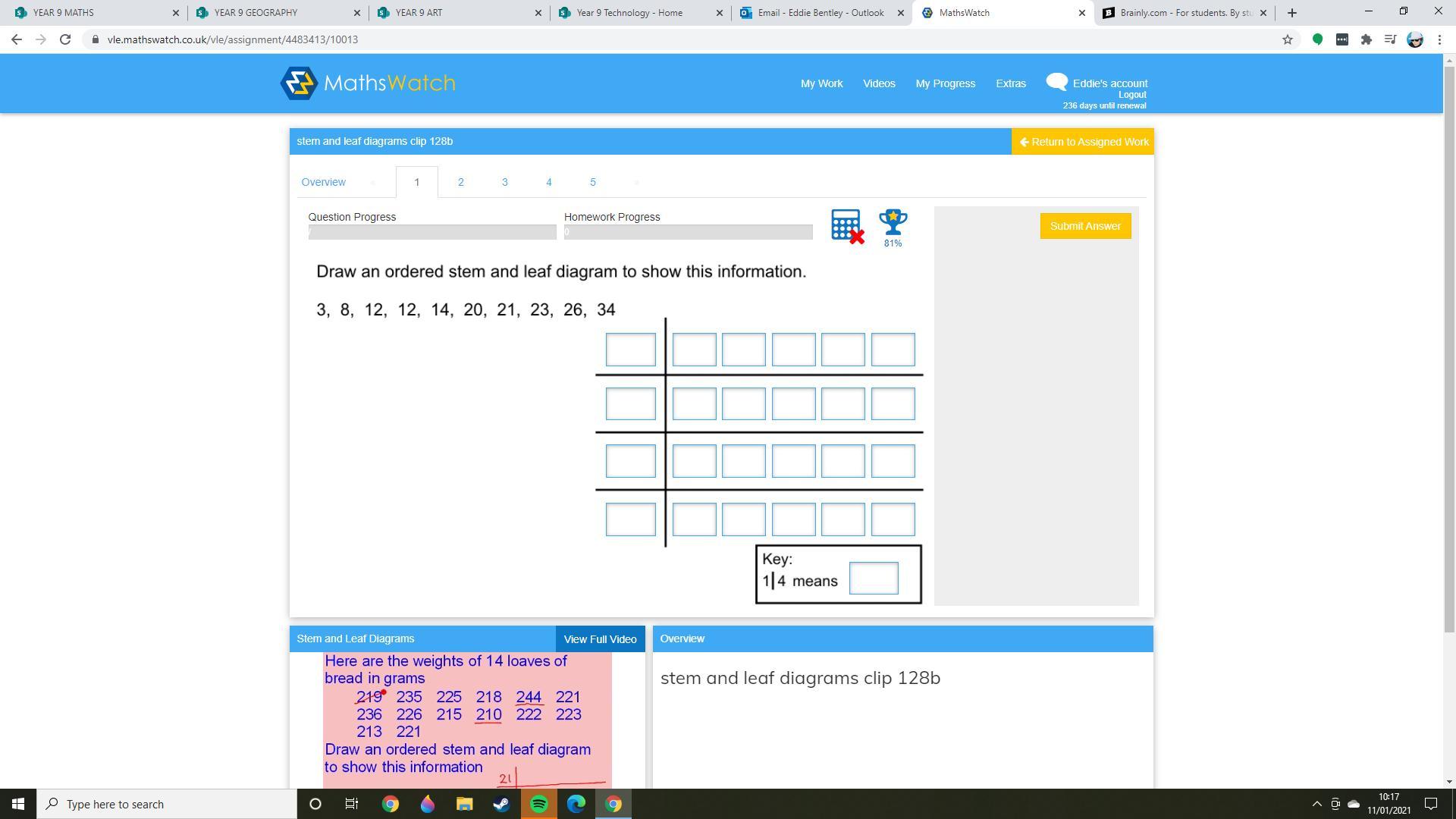The width and height of the screenshot is (1456, 819).
Task: Show hidden system tray icons
Action: (x=1316, y=804)
